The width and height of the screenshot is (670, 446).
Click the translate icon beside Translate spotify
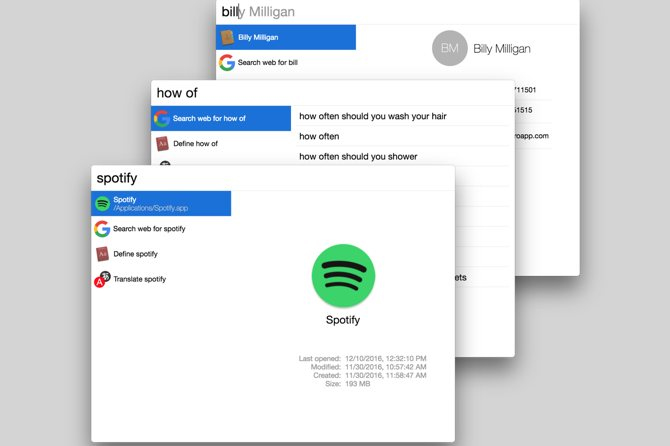point(102,279)
